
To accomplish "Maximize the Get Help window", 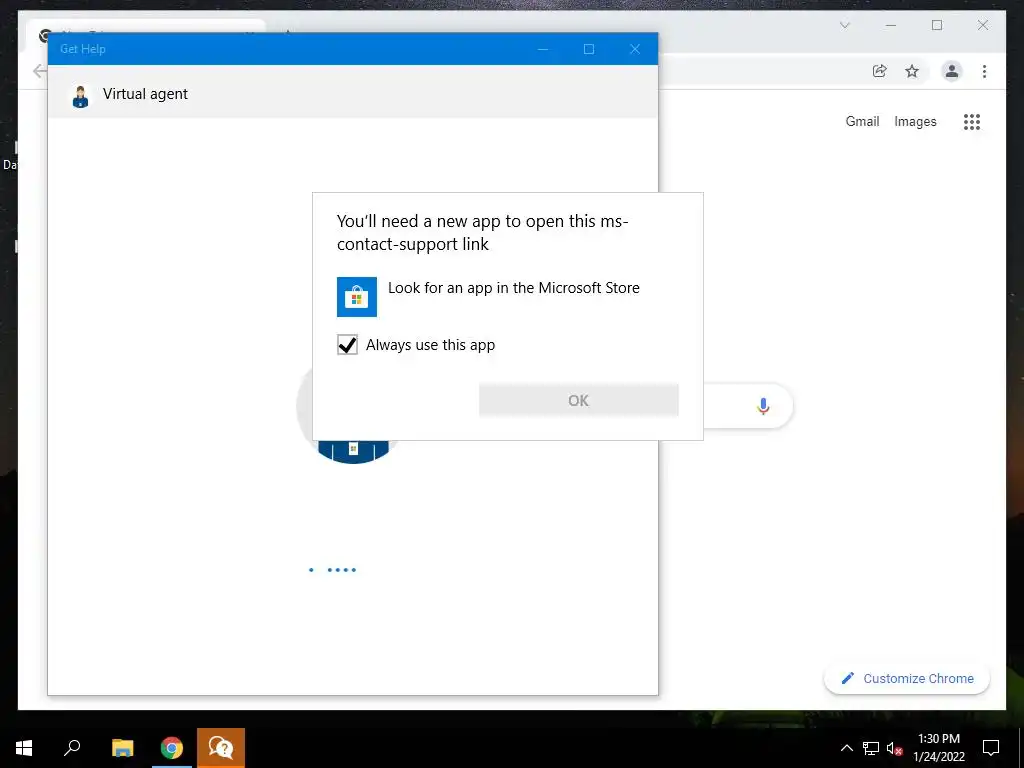I will tap(588, 49).
